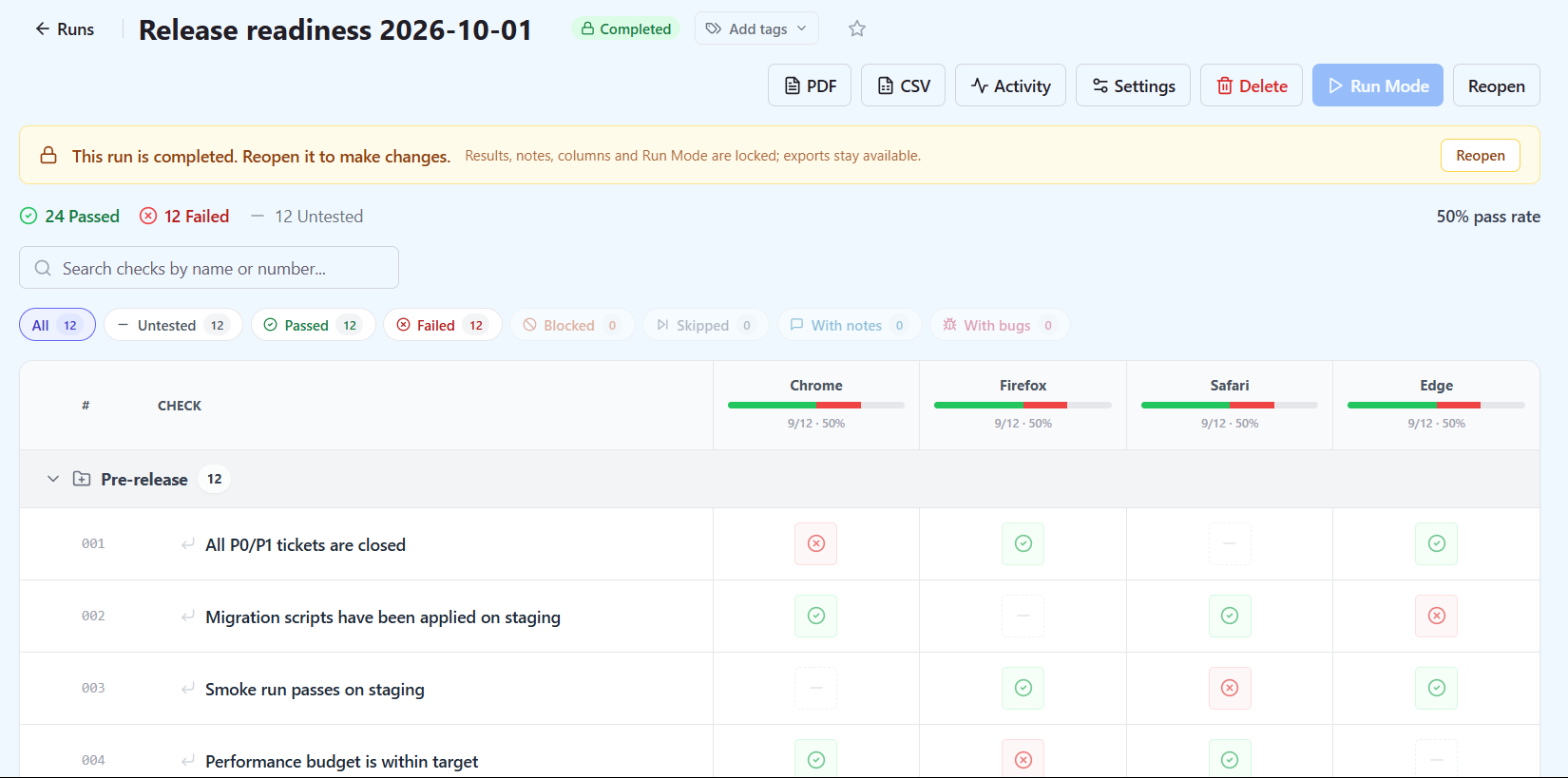Viewport: 1568px width, 778px height.
Task: Click Reopen inside the yellow locked banner
Action: [1480, 155]
